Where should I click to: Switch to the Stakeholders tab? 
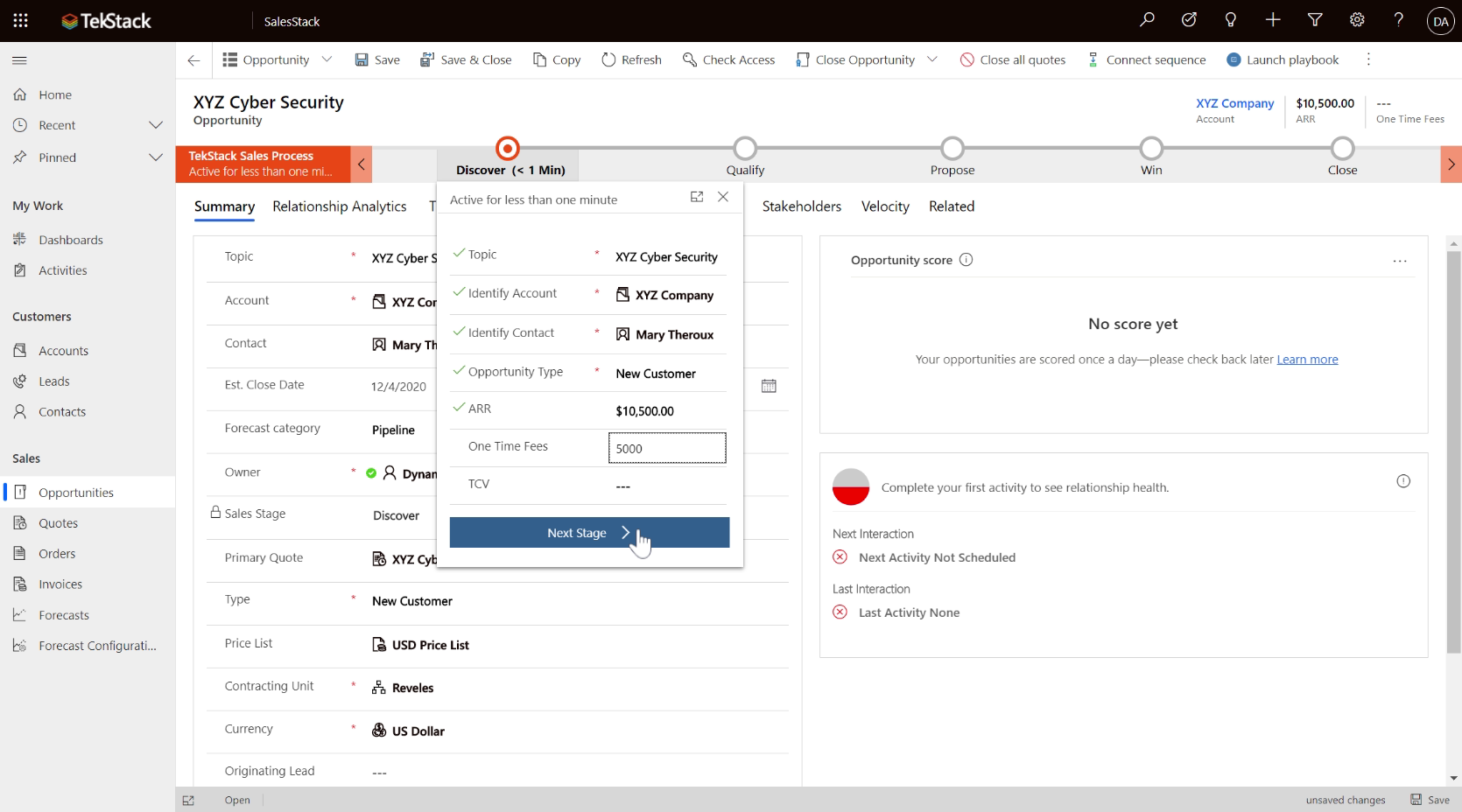(802, 206)
